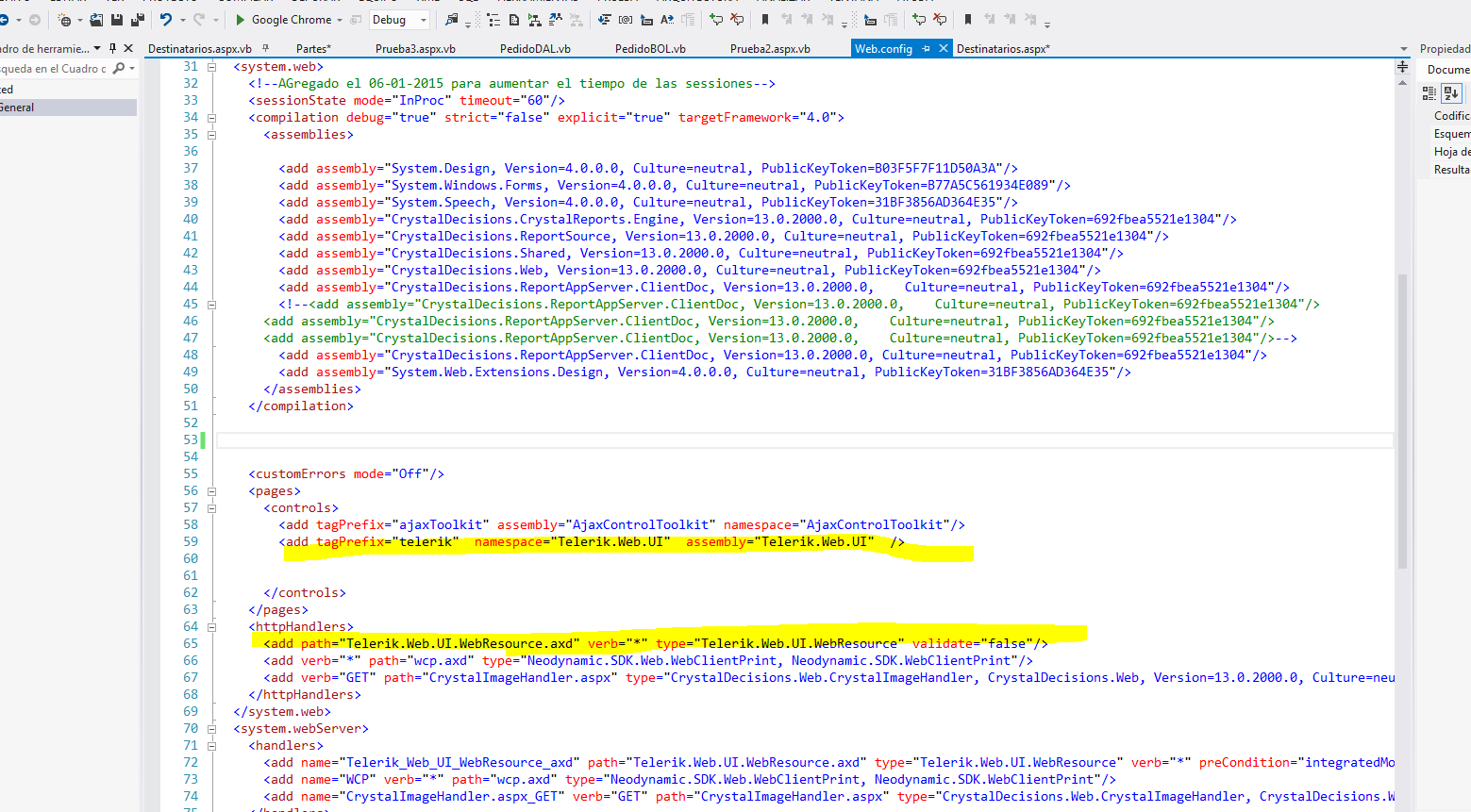Show properties in categorized view
Screen dimensions: 1471x812
click(x=1429, y=92)
